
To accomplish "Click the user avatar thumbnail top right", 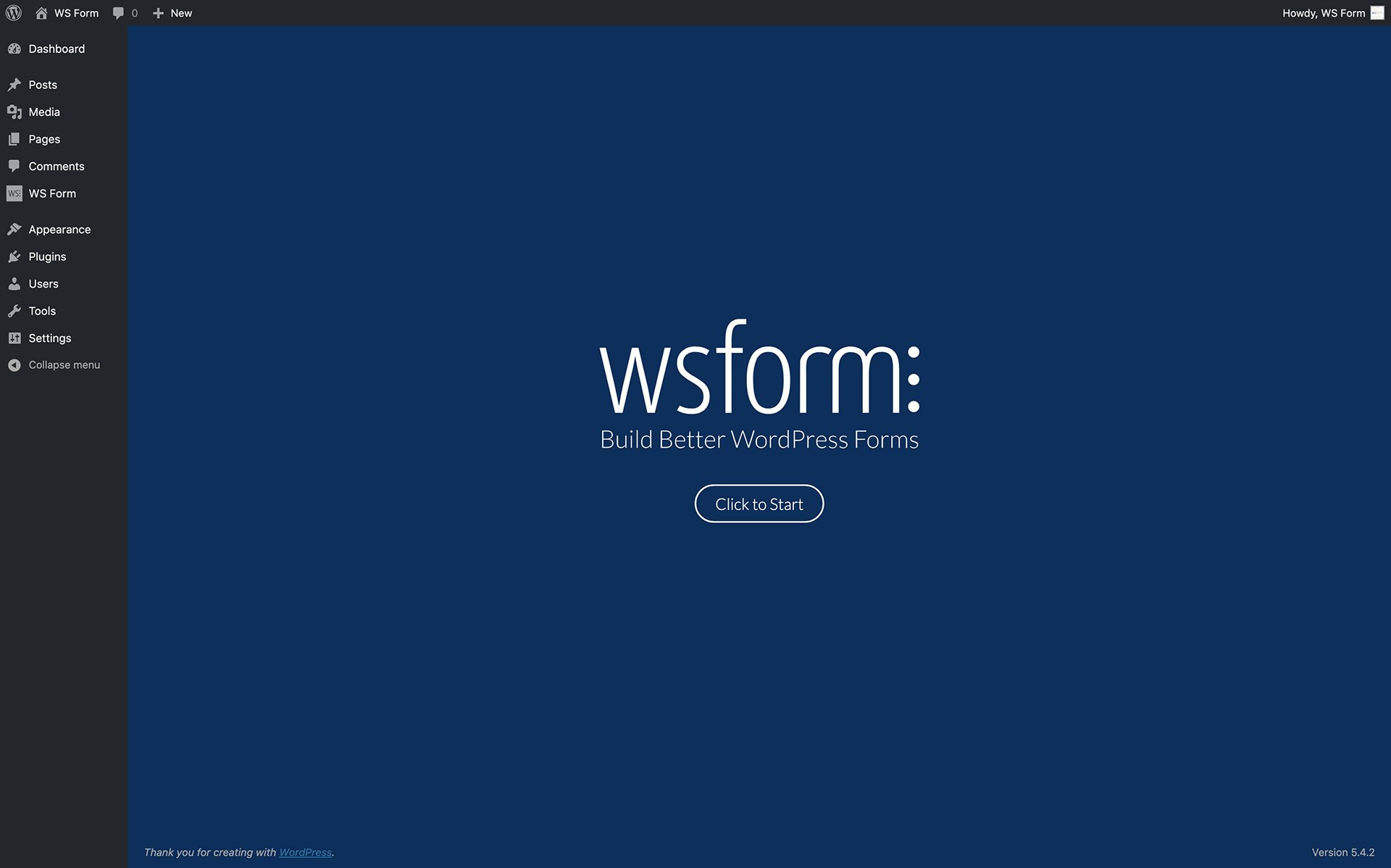I will click(1377, 12).
